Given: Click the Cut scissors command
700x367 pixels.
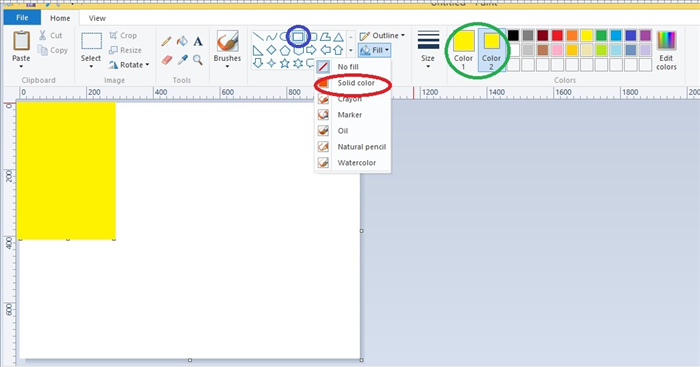Looking at the screenshot, I should tap(50, 35).
